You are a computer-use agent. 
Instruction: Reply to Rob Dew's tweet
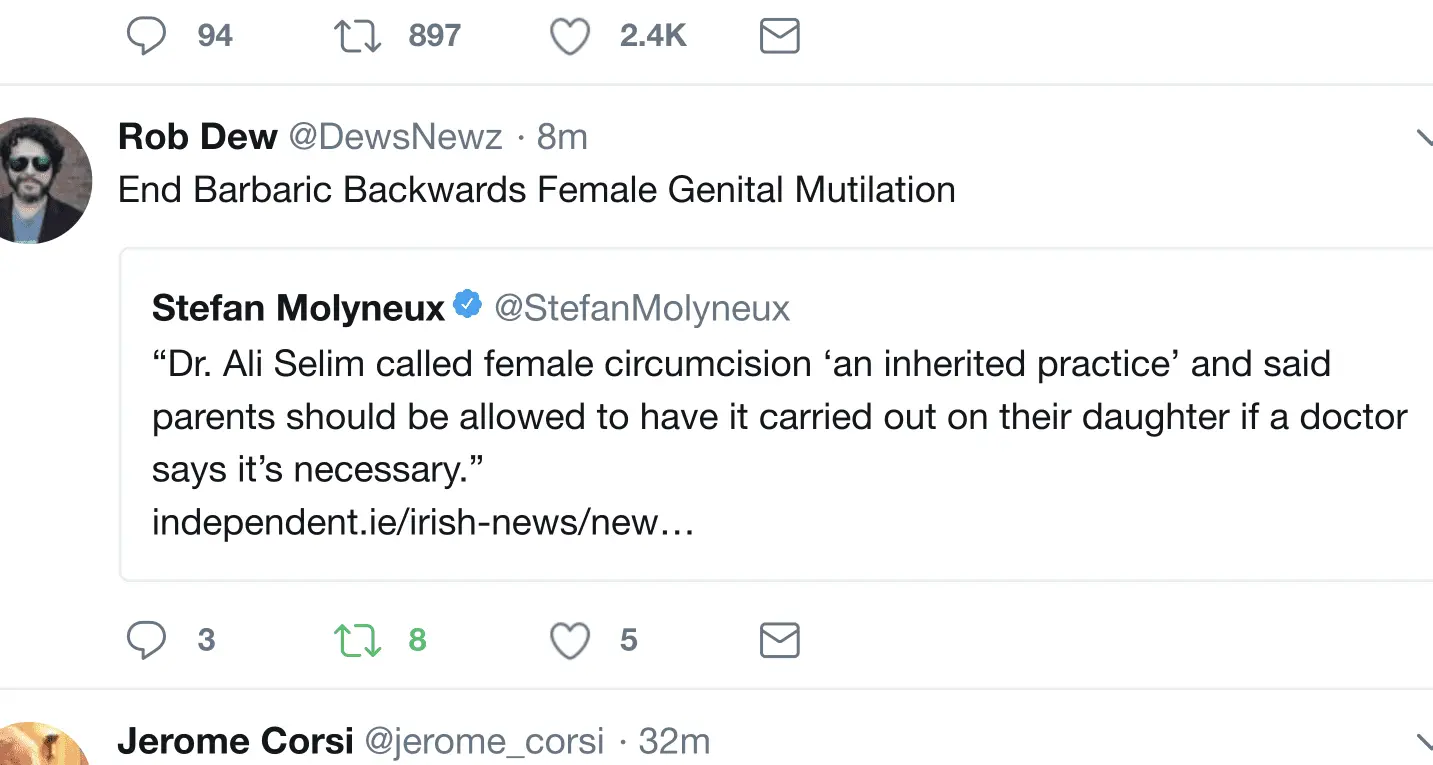pyautogui.click(x=146, y=640)
